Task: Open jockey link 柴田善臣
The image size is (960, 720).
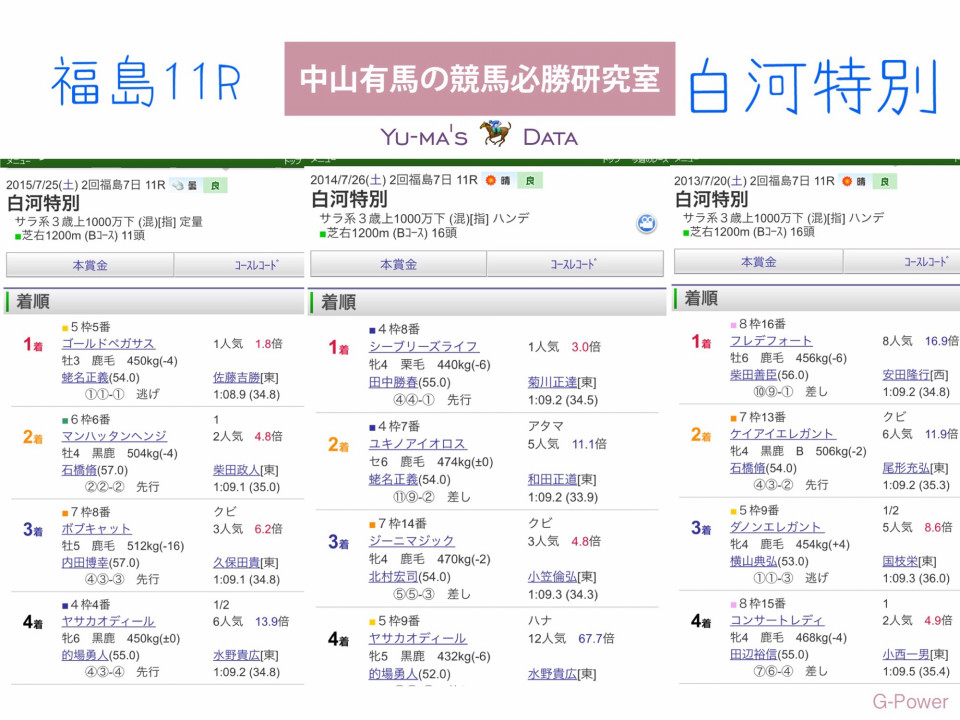Action: [x=754, y=375]
